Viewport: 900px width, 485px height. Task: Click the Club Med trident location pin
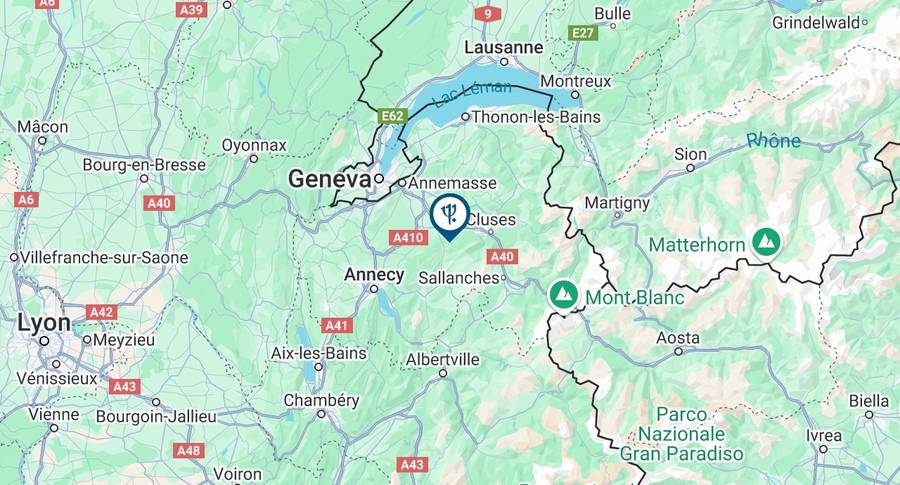click(x=449, y=216)
